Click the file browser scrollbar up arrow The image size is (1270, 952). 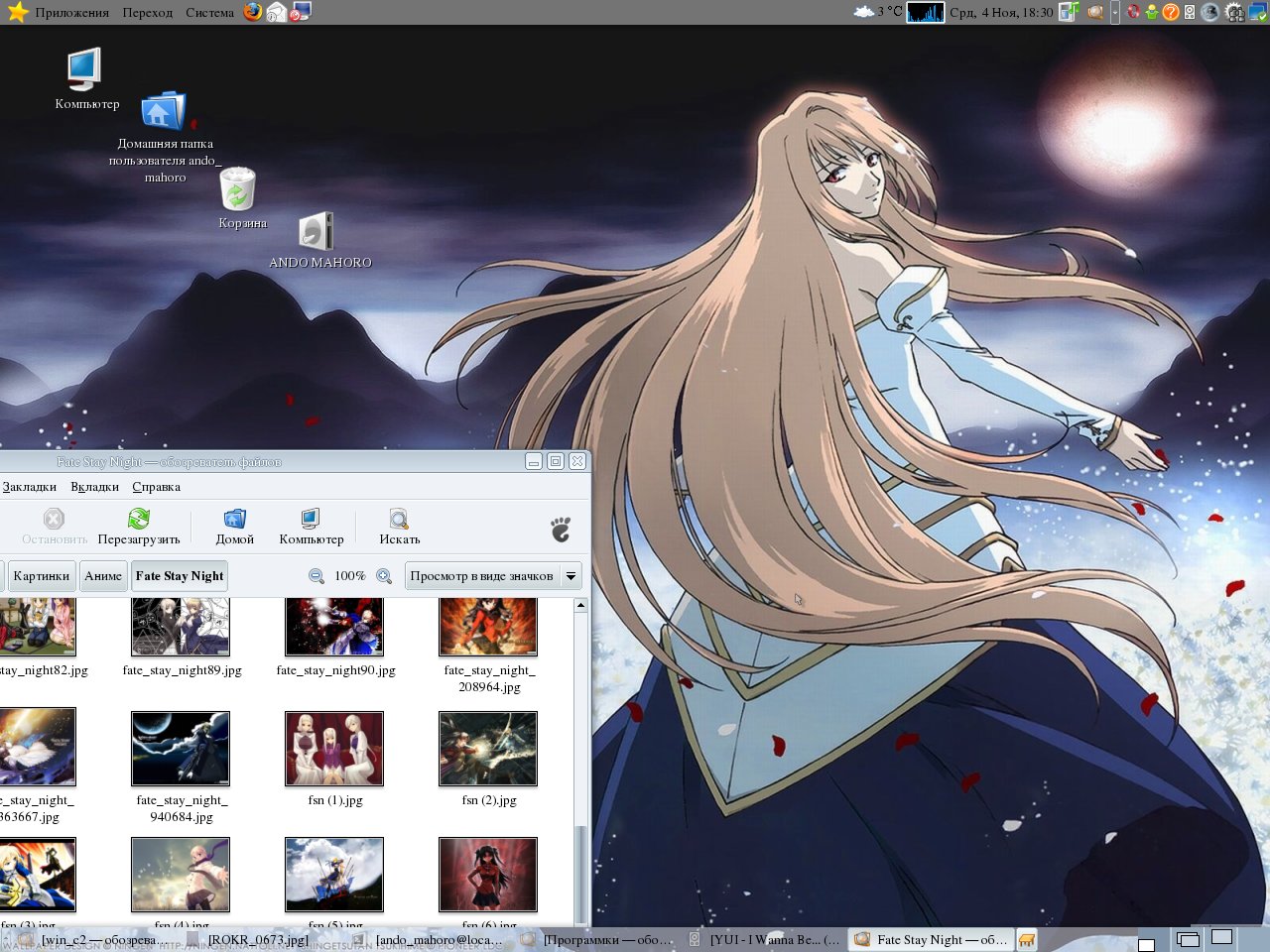point(581,605)
